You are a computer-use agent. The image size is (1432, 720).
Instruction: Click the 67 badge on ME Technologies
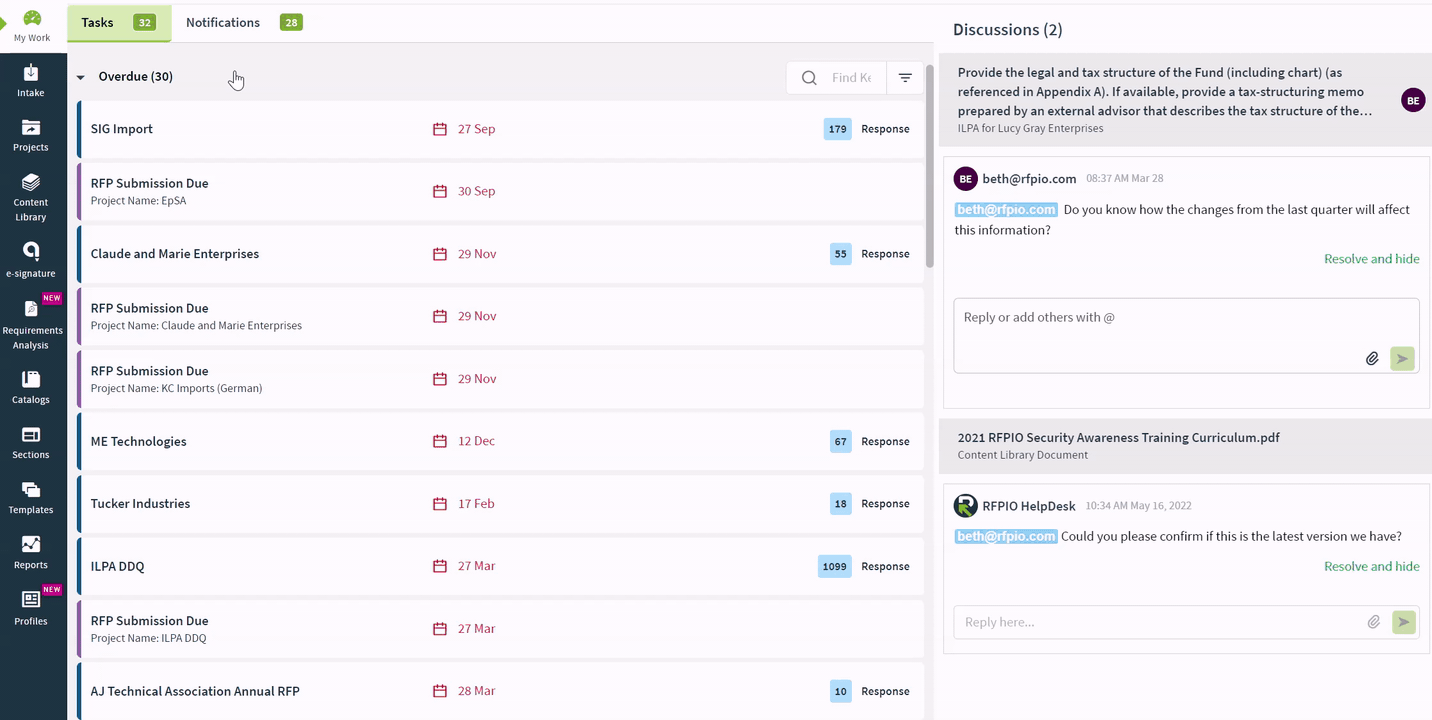coord(841,441)
